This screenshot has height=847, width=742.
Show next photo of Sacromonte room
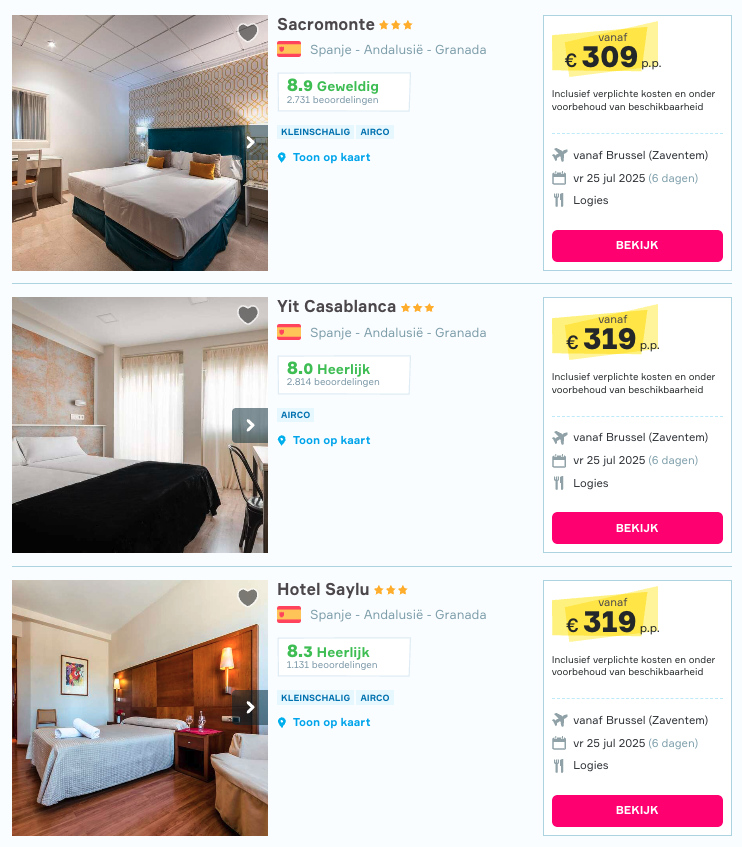click(x=250, y=143)
